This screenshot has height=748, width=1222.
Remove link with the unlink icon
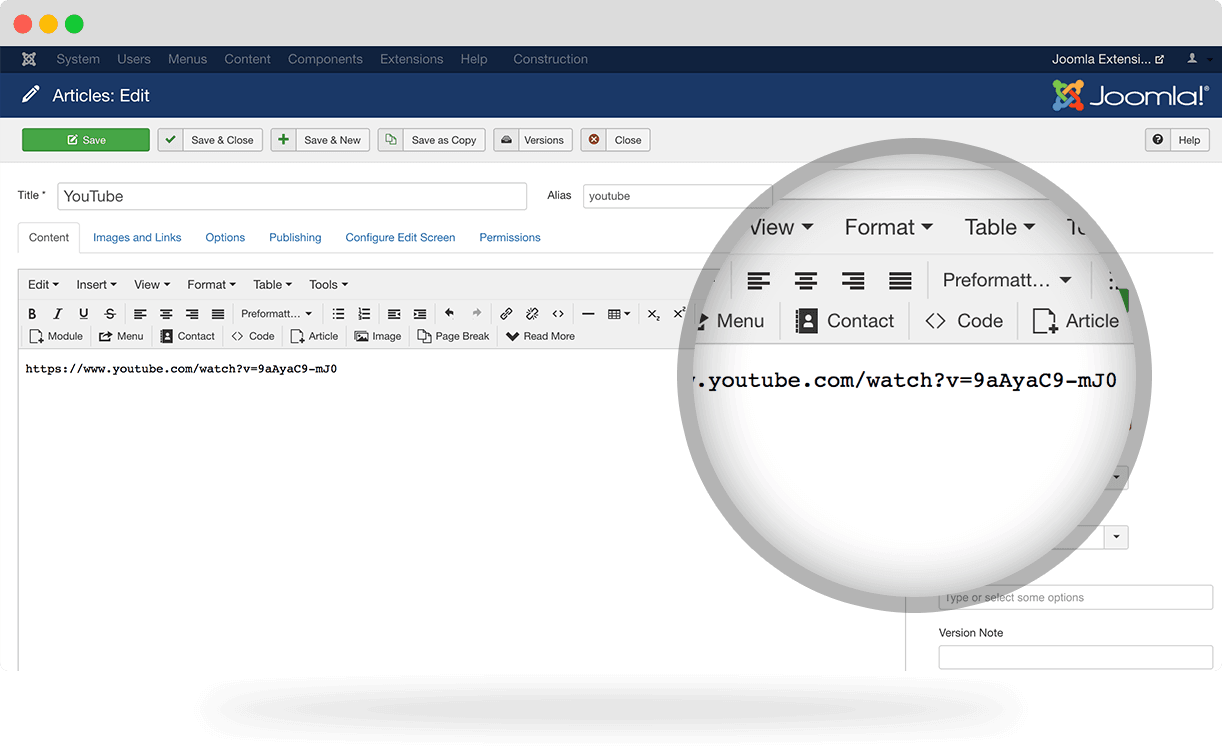click(x=532, y=314)
